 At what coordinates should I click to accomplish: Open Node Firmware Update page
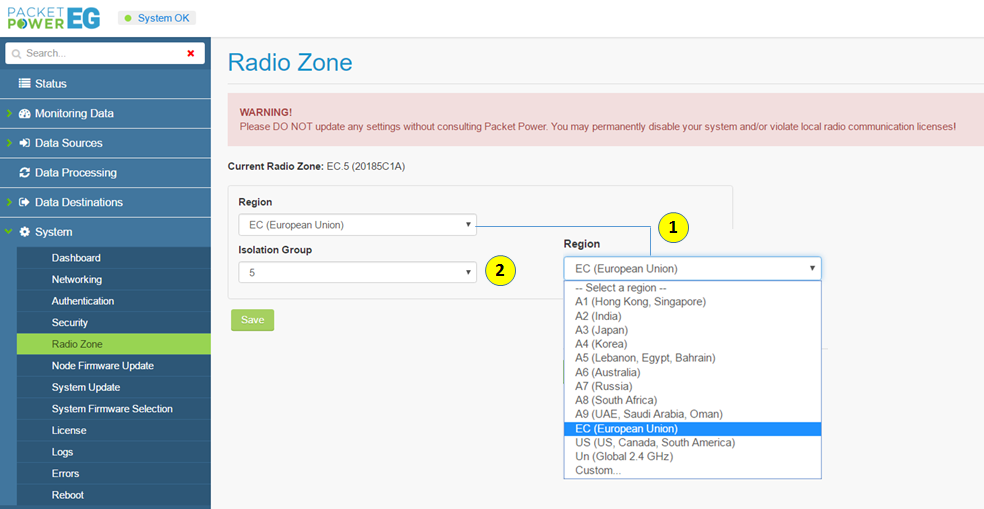(103, 366)
